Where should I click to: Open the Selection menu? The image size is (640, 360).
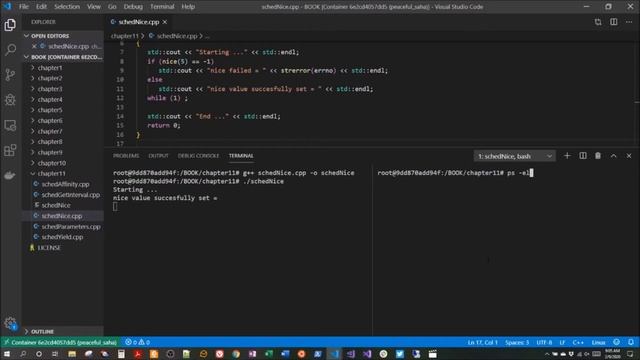coord(67,7)
